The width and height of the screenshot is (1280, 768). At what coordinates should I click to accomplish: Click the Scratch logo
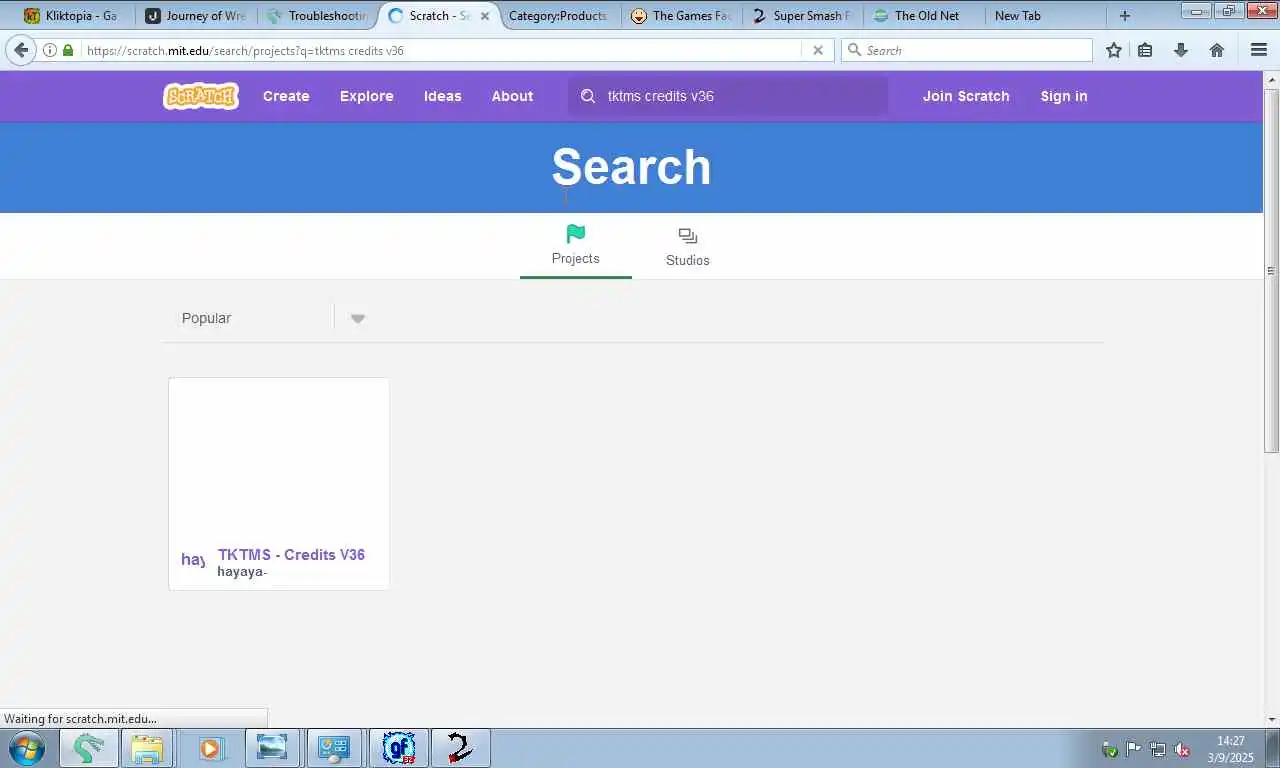pos(201,96)
